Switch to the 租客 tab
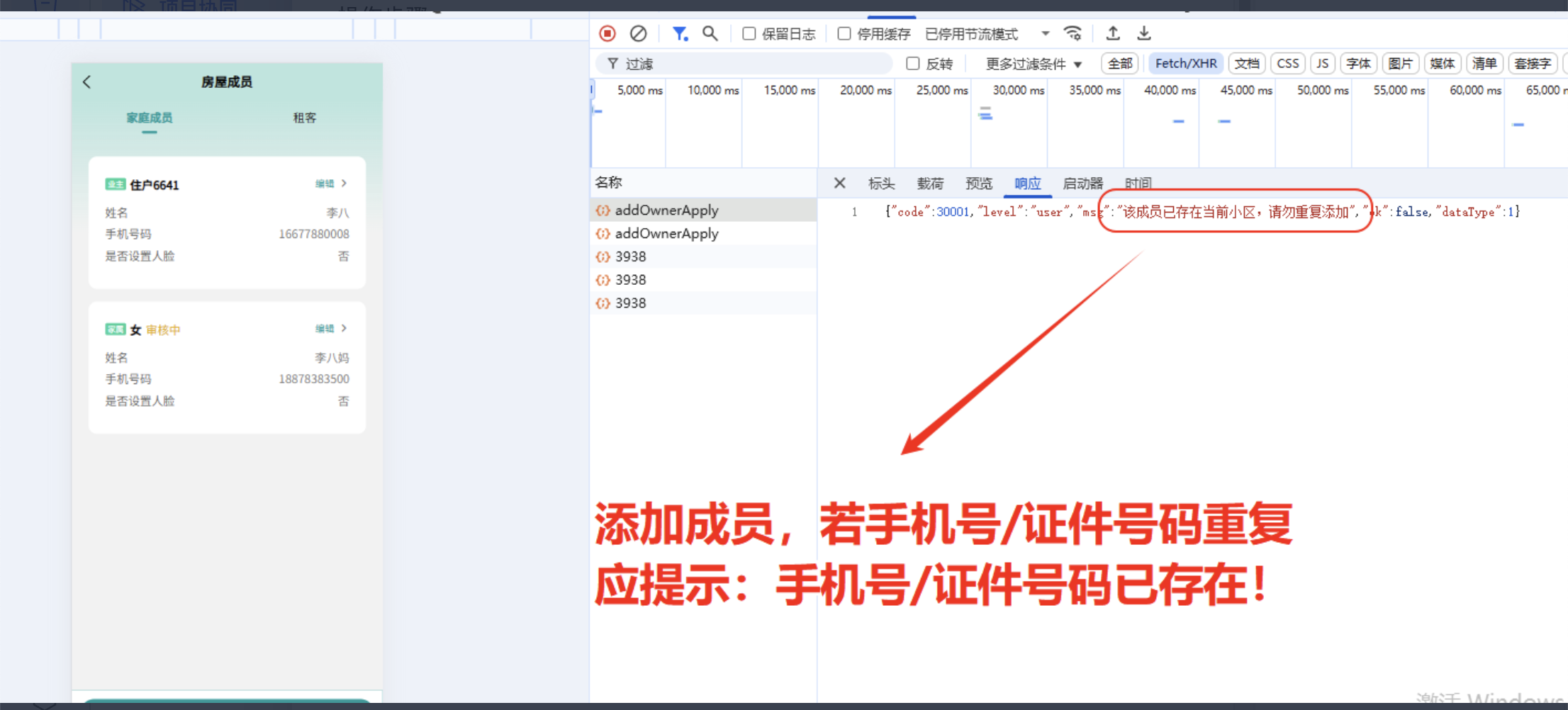 (305, 118)
